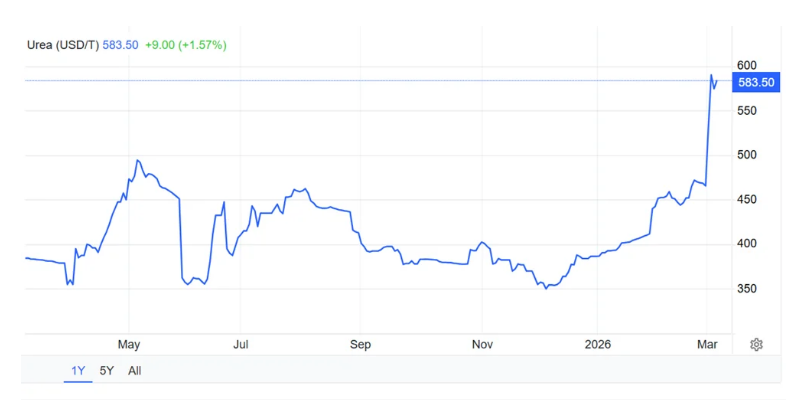Select the 1Y time range tab
Screen dimensions: 800x400
coord(78,371)
